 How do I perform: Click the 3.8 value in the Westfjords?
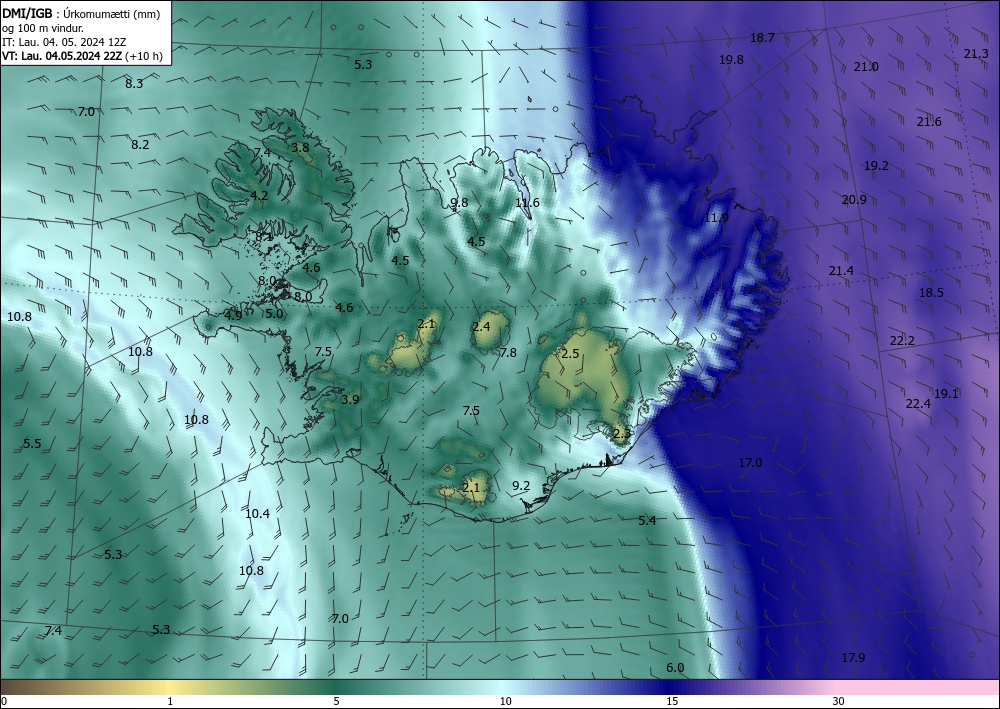[300, 148]
